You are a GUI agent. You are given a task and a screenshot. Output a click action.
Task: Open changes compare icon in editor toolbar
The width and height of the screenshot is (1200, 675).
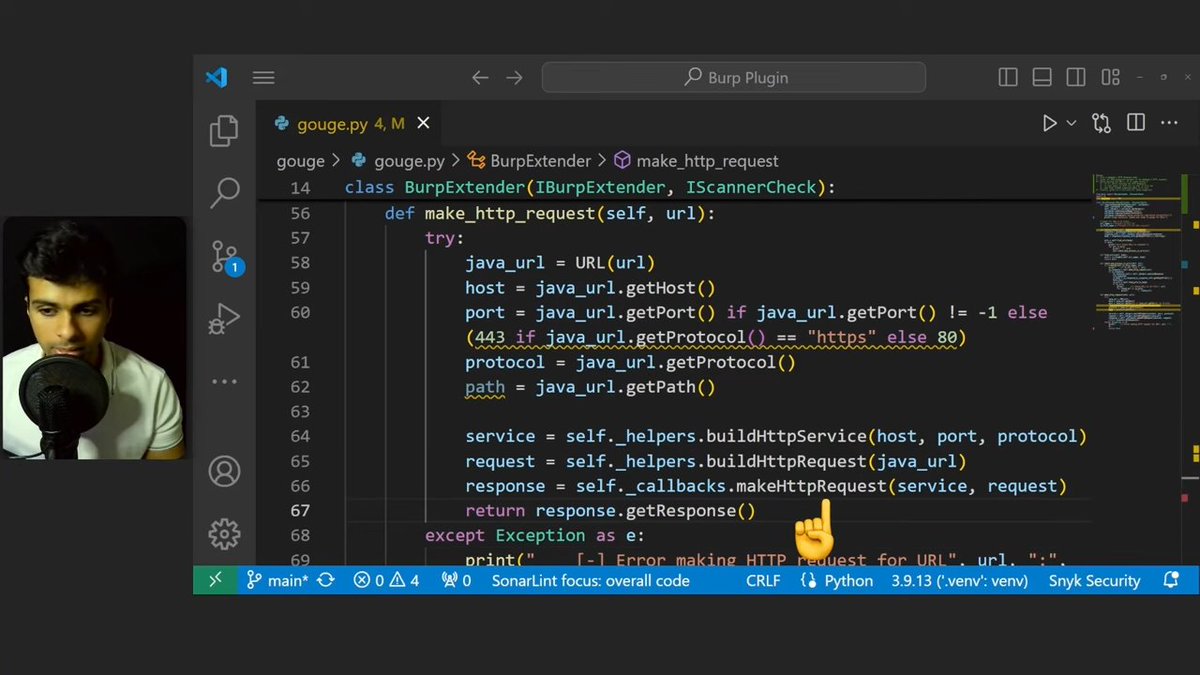(1101, 123)
